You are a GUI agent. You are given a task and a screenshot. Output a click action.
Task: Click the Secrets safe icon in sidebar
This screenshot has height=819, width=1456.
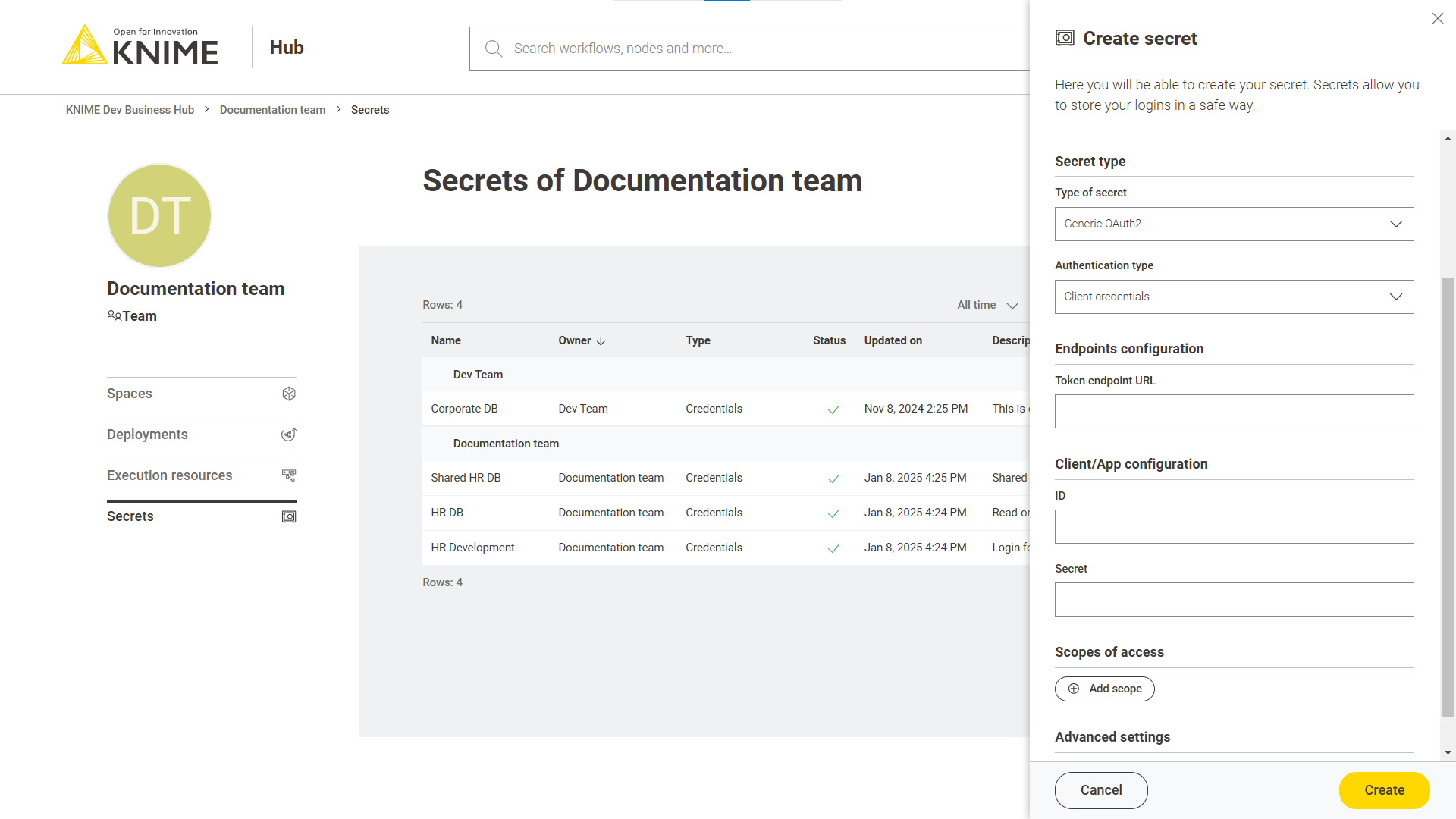(x=289, y=516)
